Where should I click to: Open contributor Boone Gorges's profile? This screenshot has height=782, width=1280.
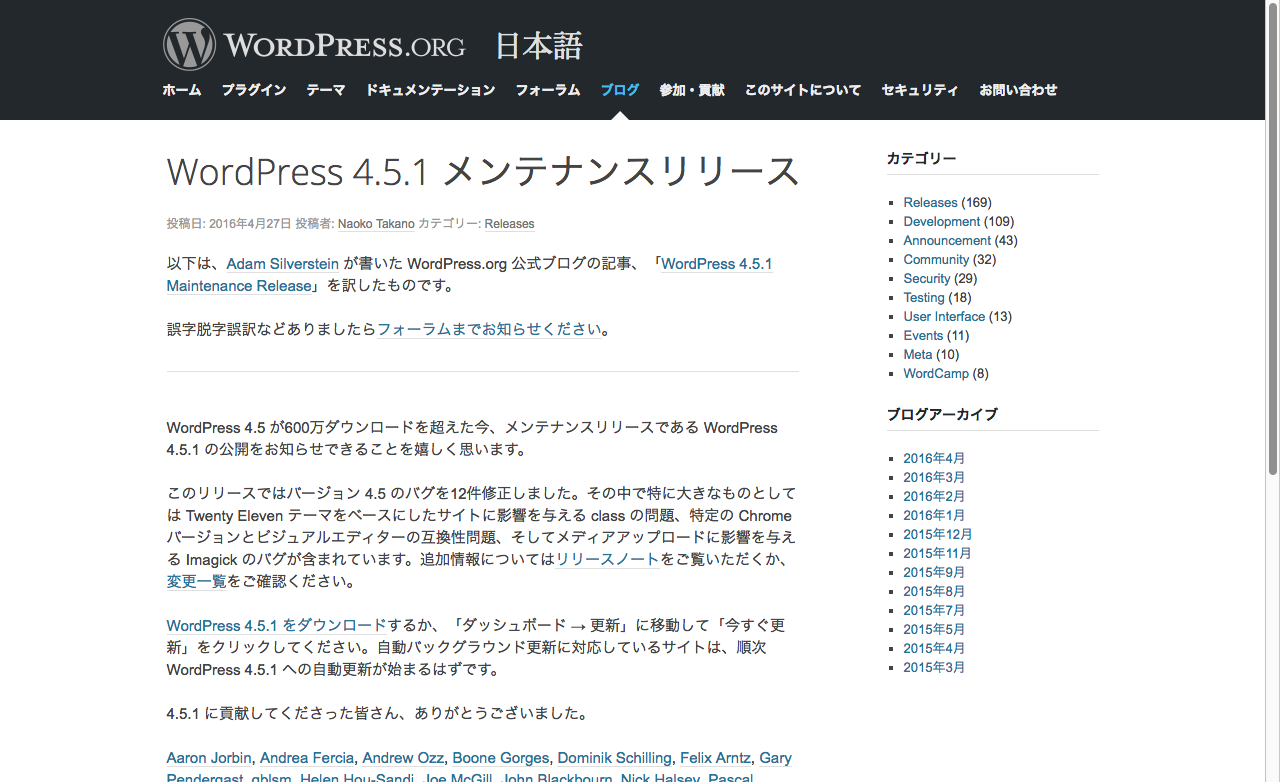(501, 758)
